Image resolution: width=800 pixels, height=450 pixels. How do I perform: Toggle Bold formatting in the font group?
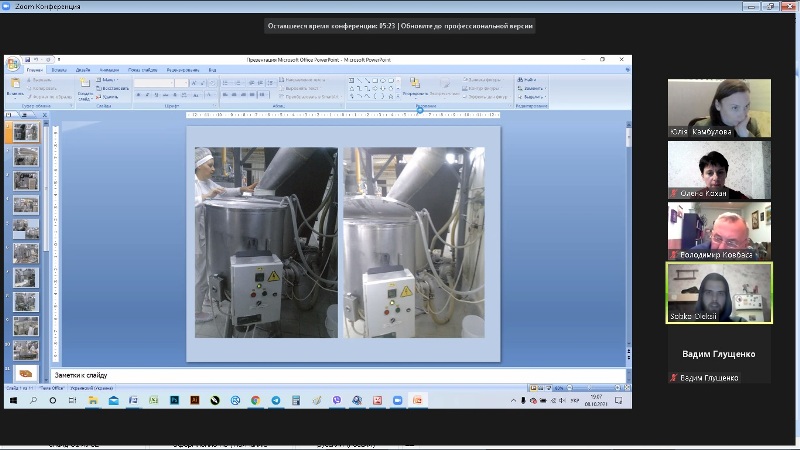(x=139, y=96)
